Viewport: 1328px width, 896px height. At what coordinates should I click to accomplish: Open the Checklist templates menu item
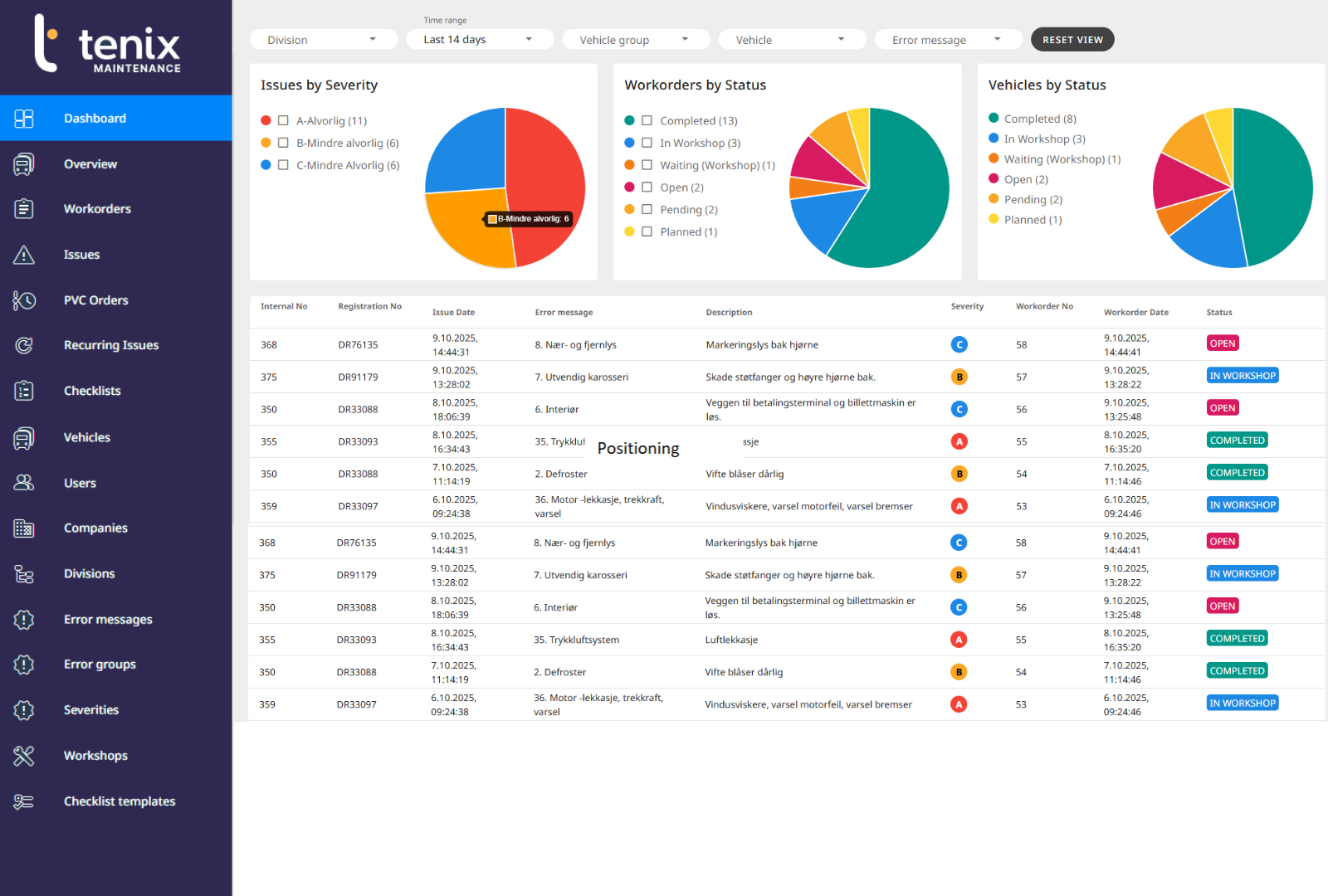[x=120, y=801]
